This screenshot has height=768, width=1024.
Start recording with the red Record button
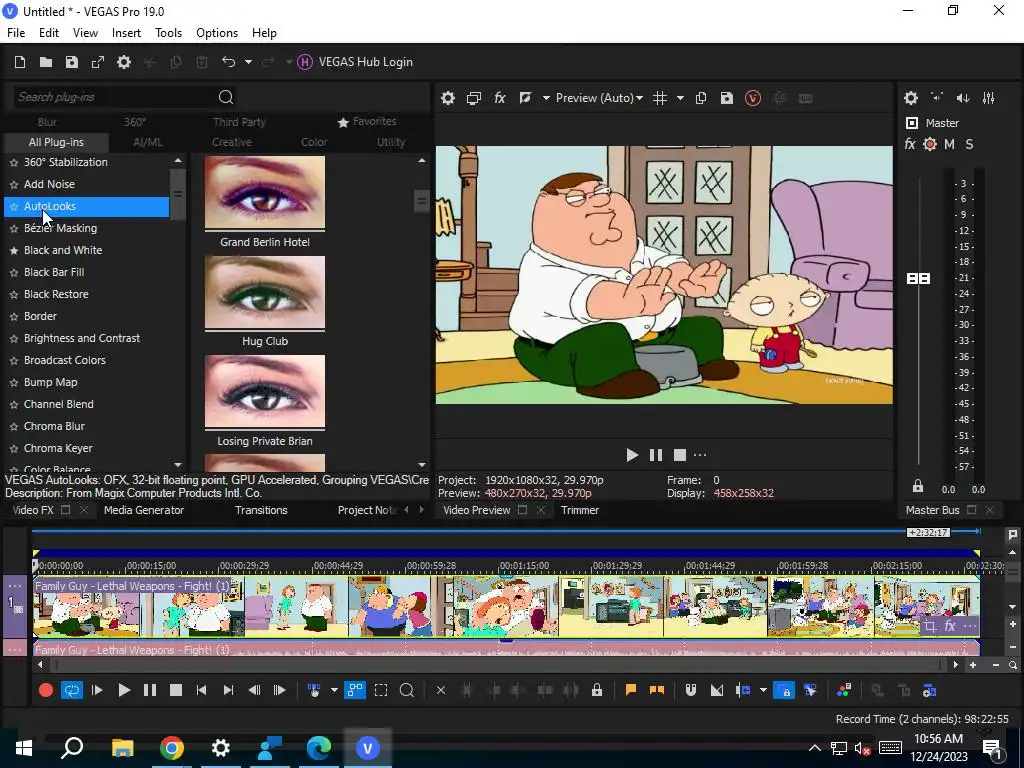tap(46, 690)
